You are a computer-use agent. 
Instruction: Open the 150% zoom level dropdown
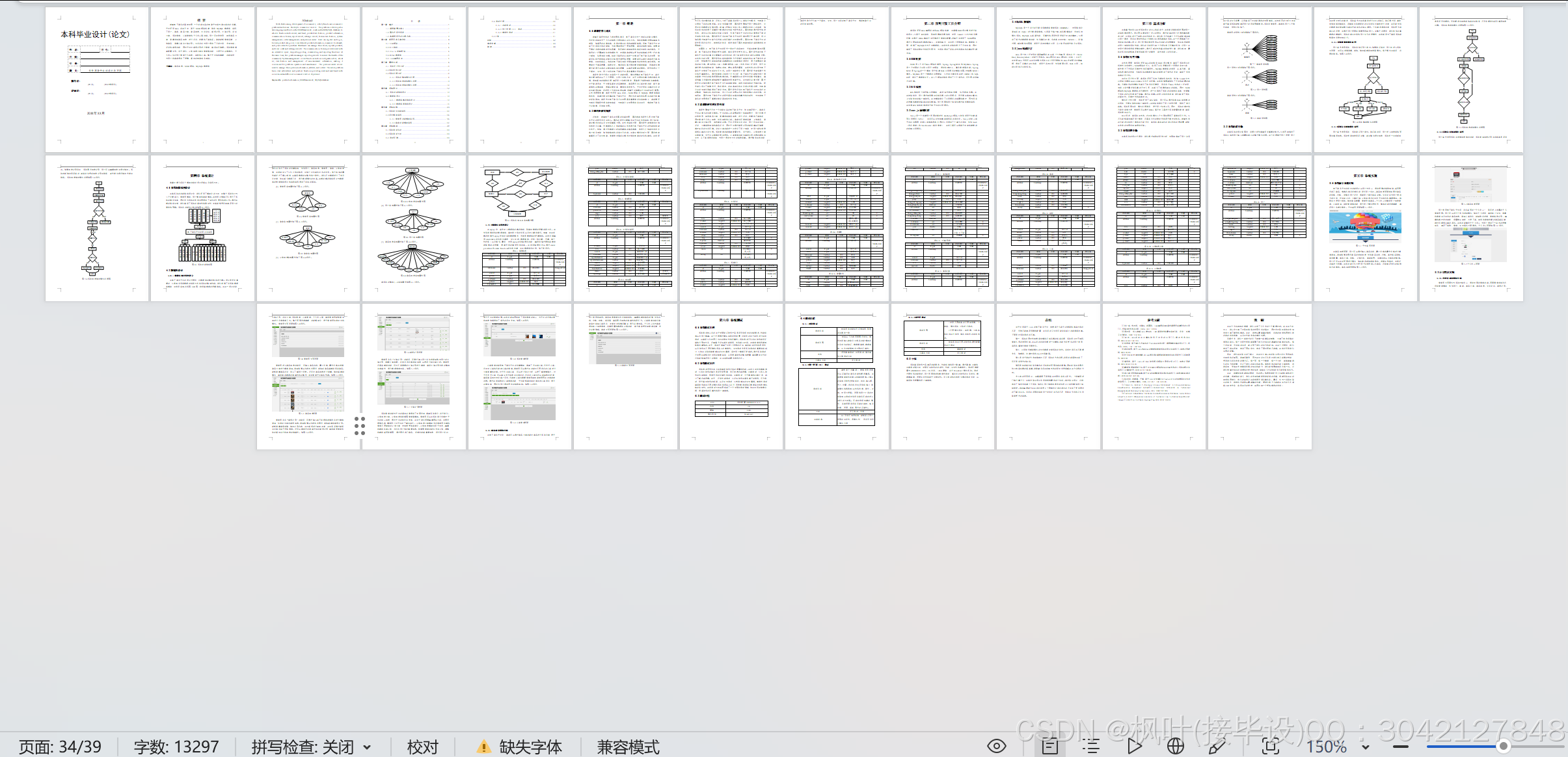[1366, 747]
